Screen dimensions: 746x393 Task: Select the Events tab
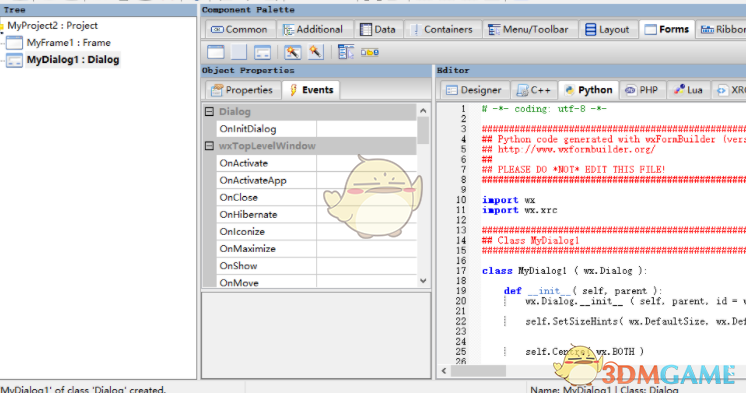click(x=311, y=90)
